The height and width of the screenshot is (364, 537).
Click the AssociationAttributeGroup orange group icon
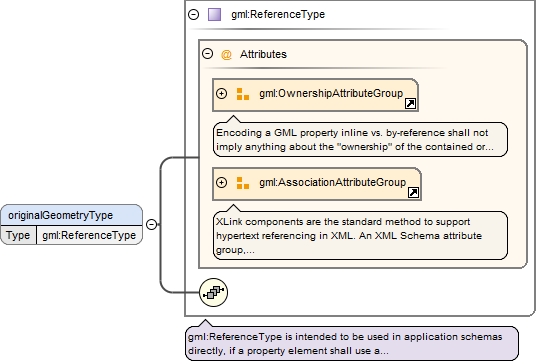tap(243, 183)
